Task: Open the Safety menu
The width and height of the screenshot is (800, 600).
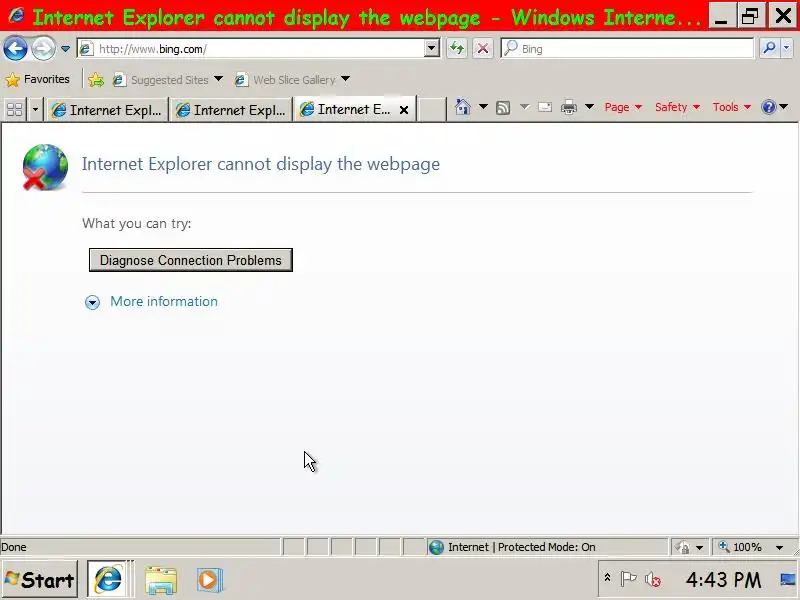Action: pos(677,107)
